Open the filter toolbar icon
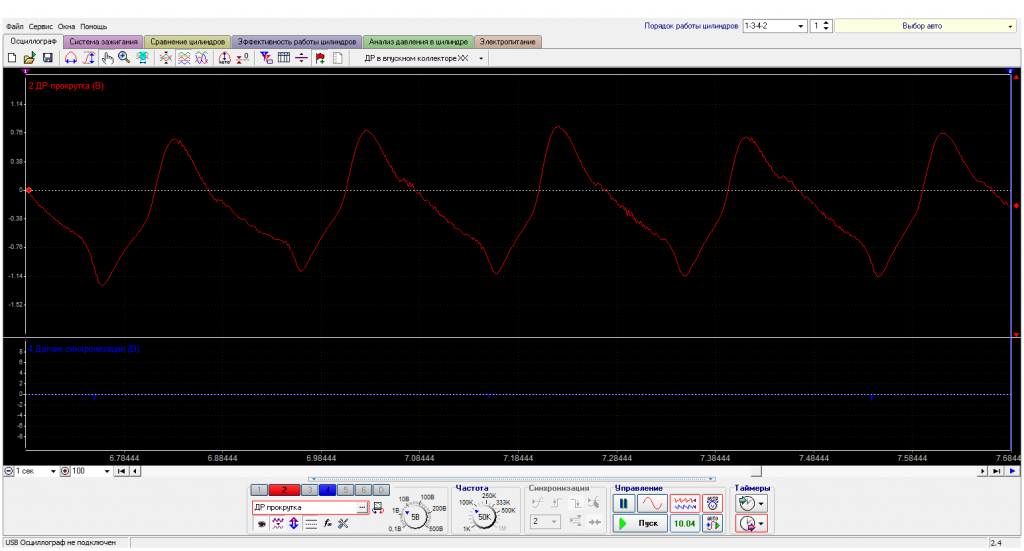The height and width of the screenshot is (551, 1024). (266, 58)
